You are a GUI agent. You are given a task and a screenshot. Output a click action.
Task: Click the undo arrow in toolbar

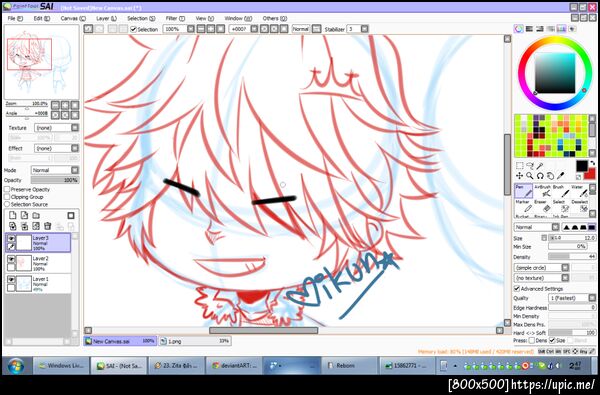tap(88, 29)
